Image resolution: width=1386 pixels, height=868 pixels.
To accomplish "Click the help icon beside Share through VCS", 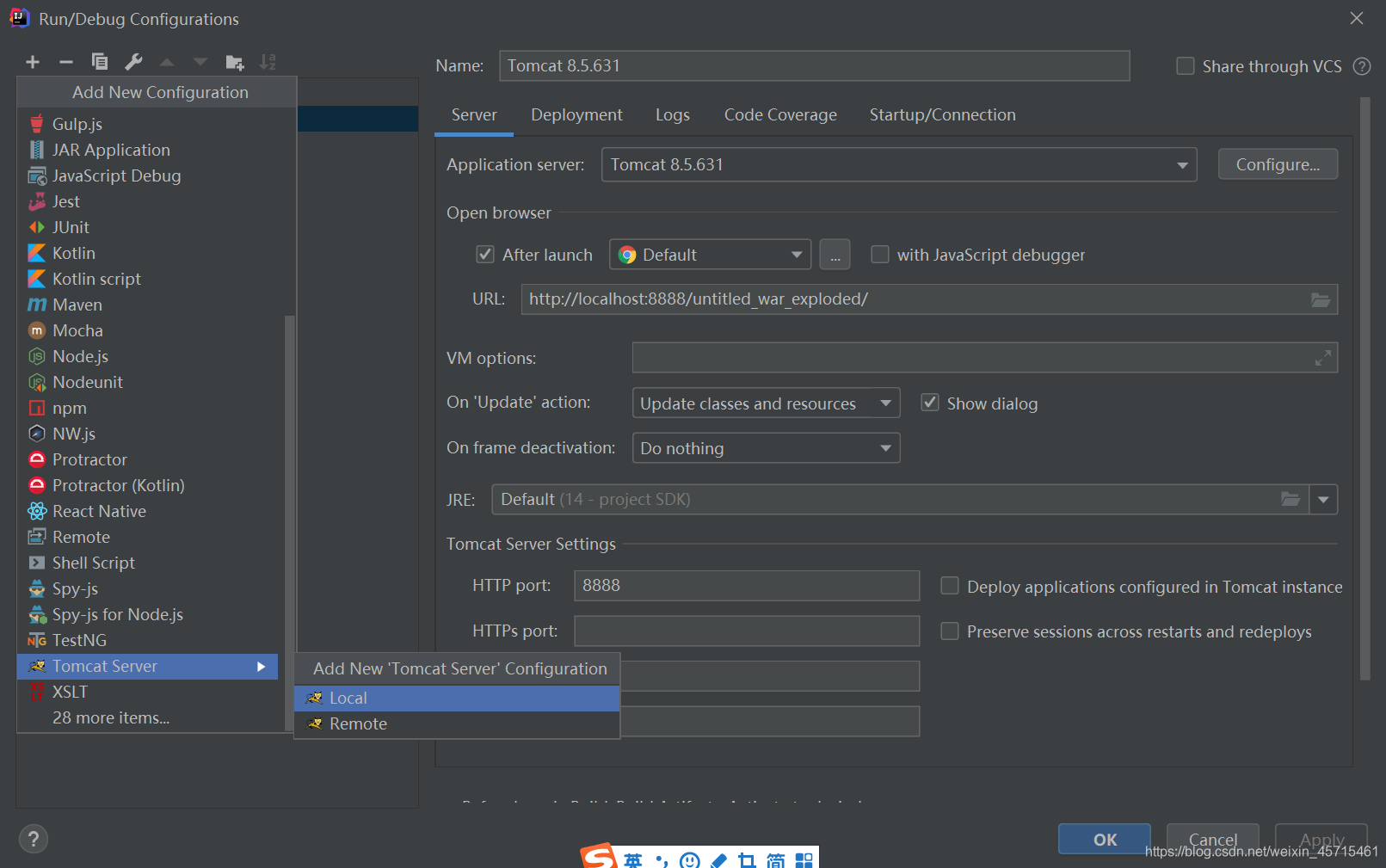I will tap(1362, 66).
